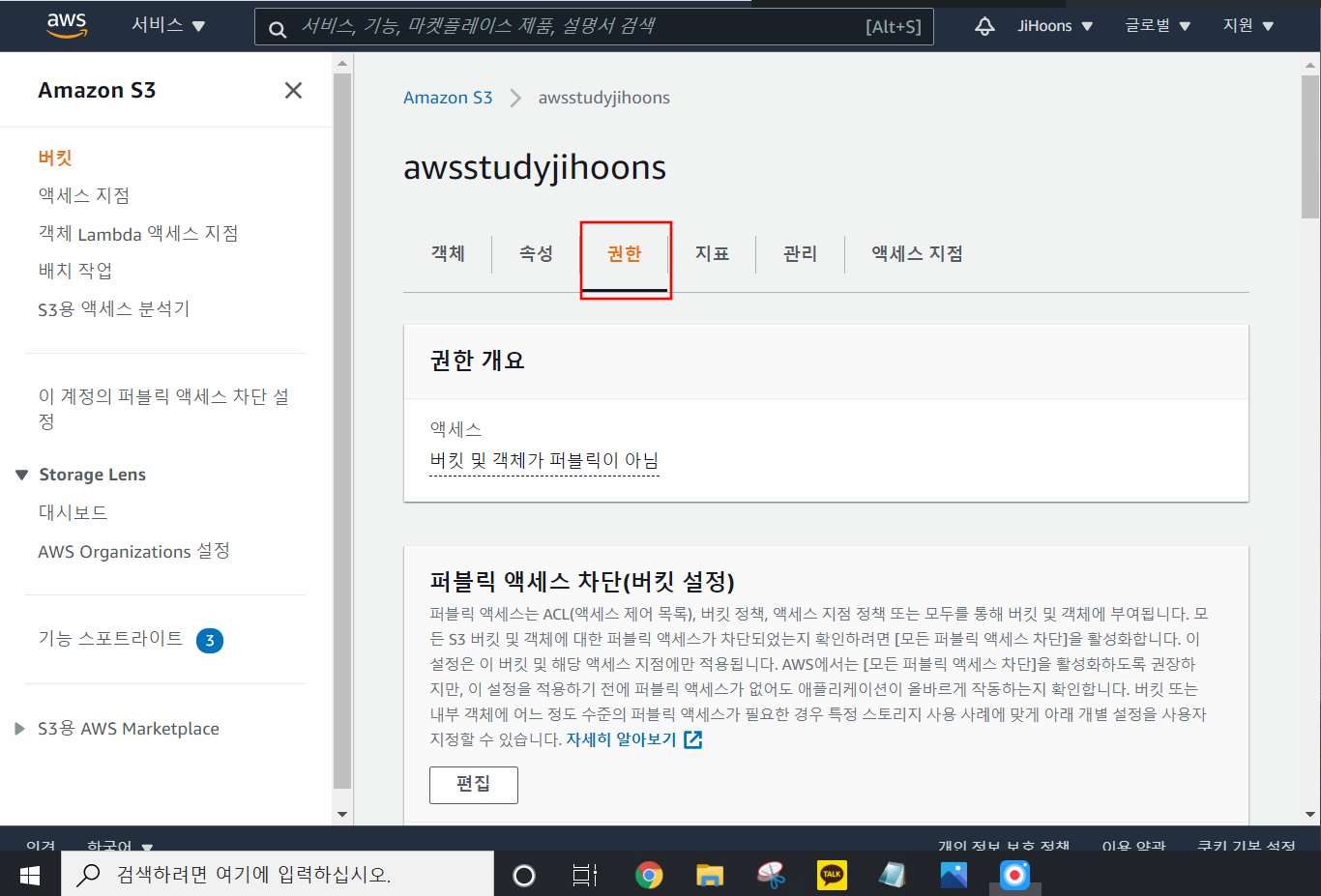Open the Windows Start menu

click(x=30, y=875)
